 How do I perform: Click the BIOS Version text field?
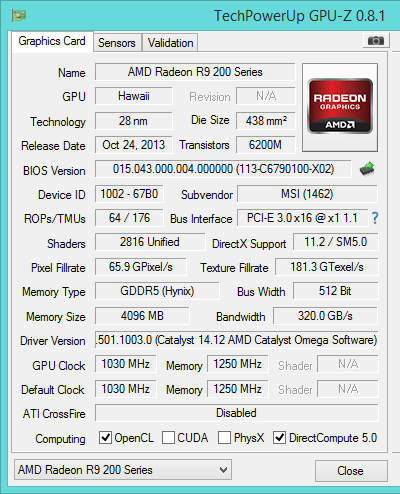[x=223, y=169]
